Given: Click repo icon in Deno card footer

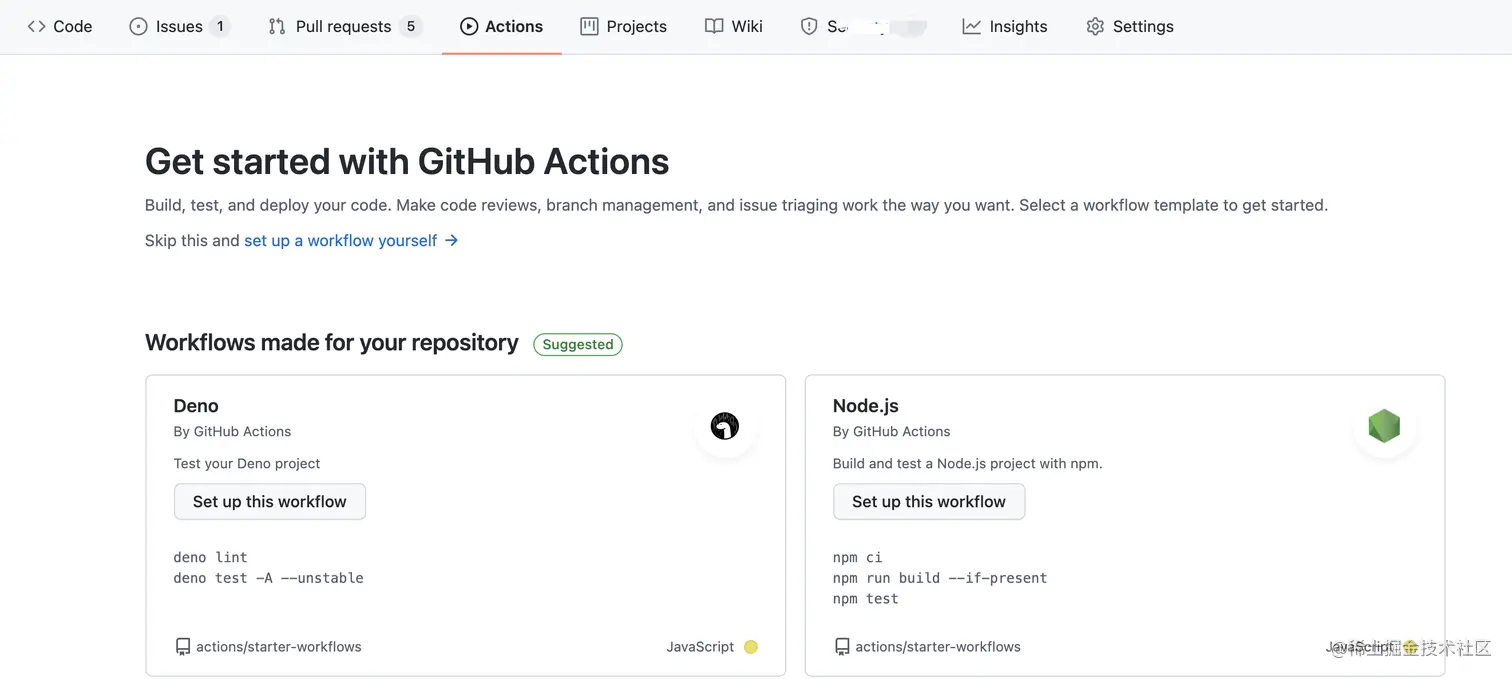Looking at the screenshot, I should point(183,647).
